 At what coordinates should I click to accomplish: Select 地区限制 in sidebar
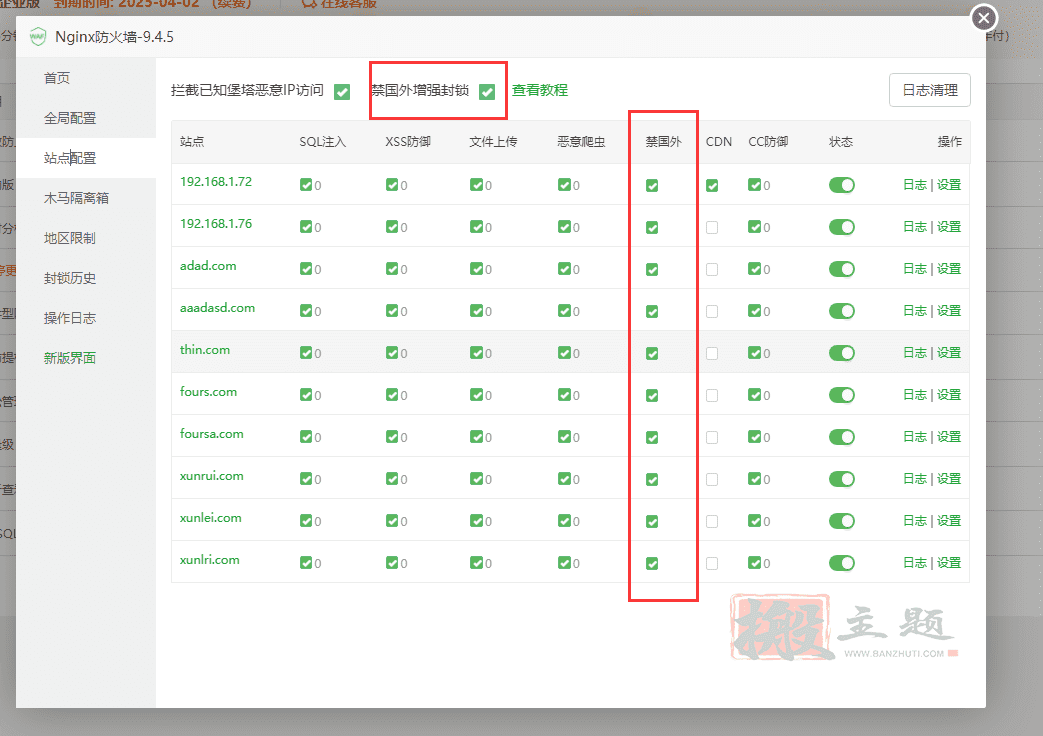pos(70,238)
